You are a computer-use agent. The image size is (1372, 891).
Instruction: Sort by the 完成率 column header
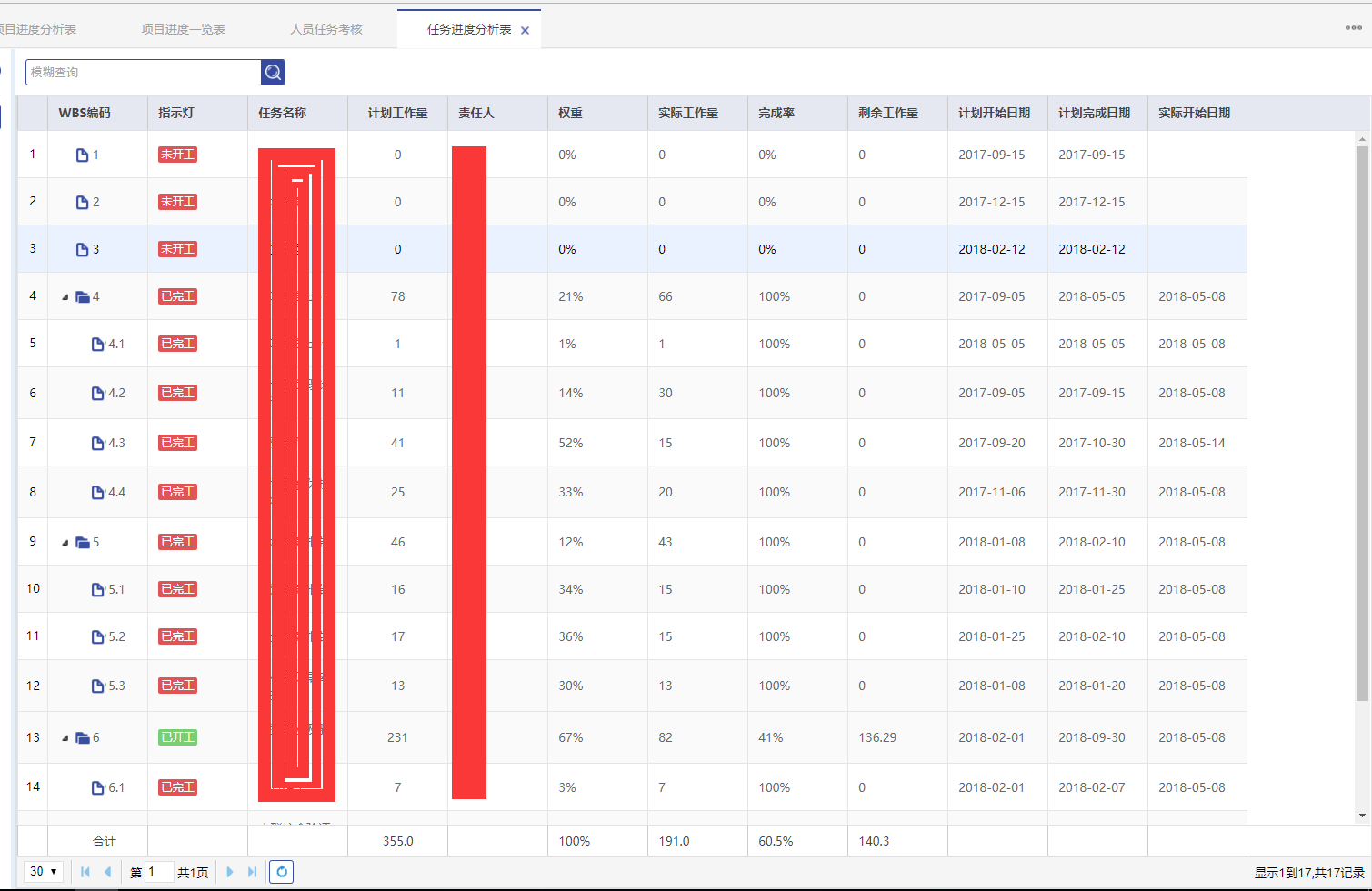tap(776, 113)
